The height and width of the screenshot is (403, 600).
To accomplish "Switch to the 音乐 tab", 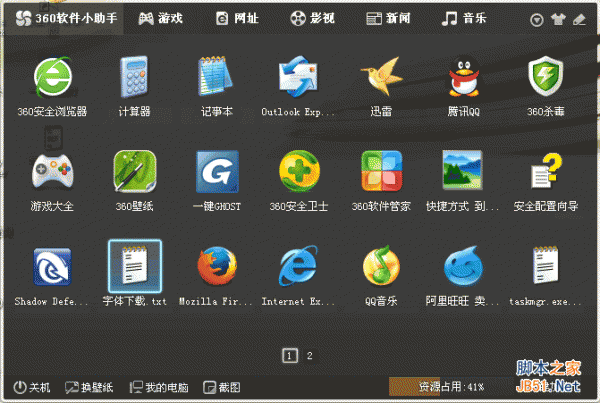I will [464, 18].
